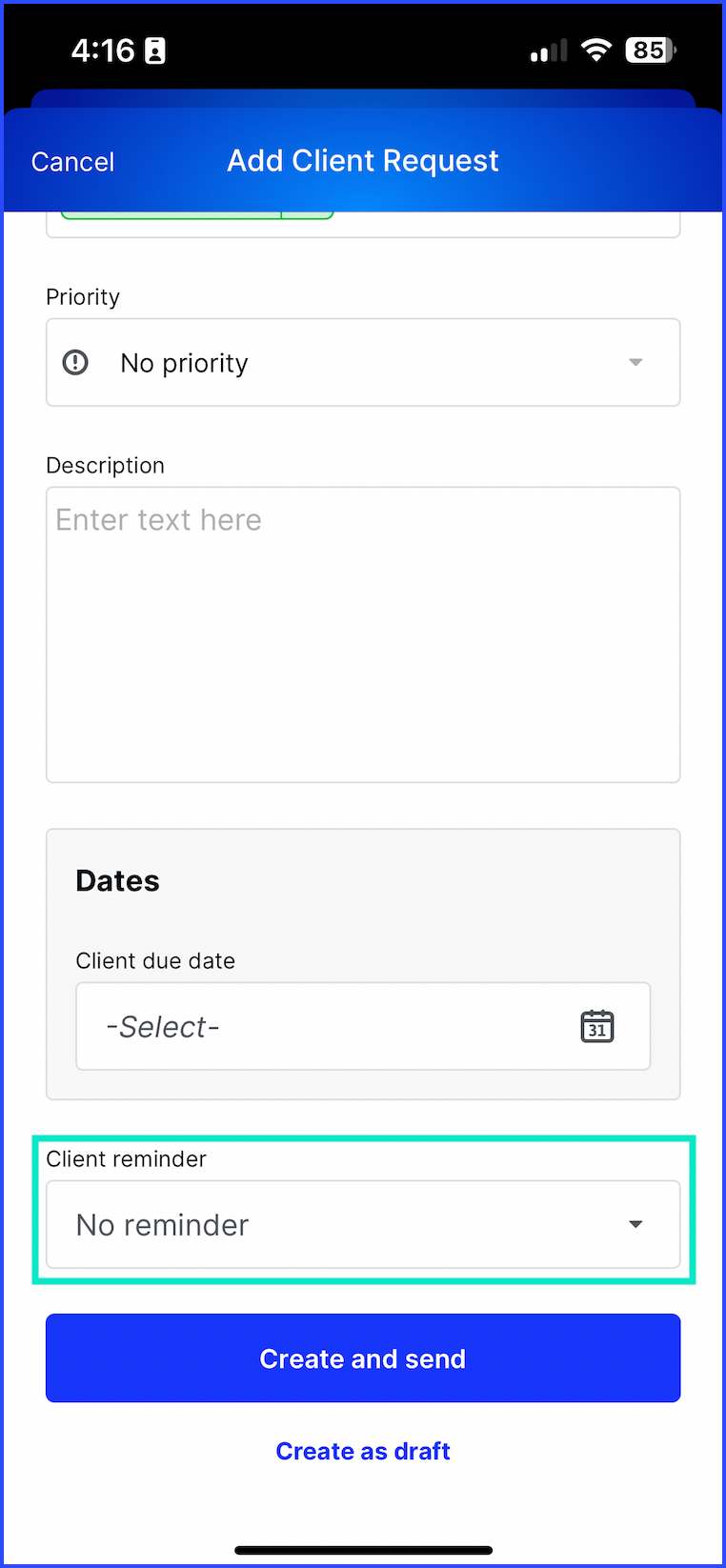The width and height of the screenshot is (726, 1568).
Task: Choose the No priority selector
Action: (363, 362)
